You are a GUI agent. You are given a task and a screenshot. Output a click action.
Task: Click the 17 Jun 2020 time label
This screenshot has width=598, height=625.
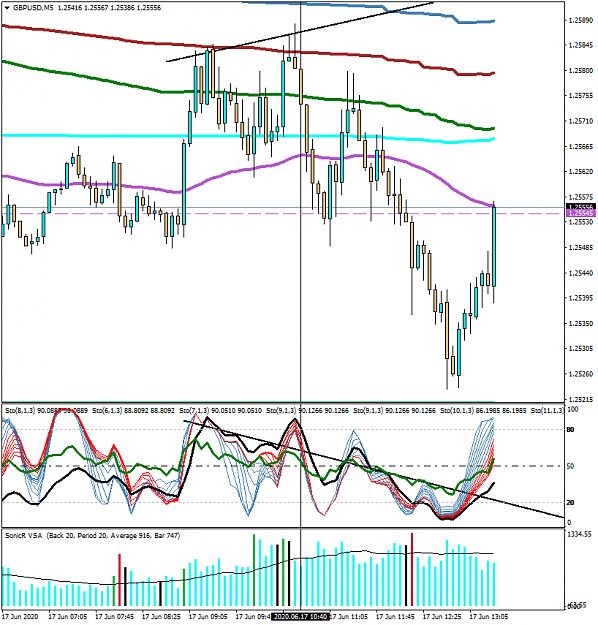(20, 617)
